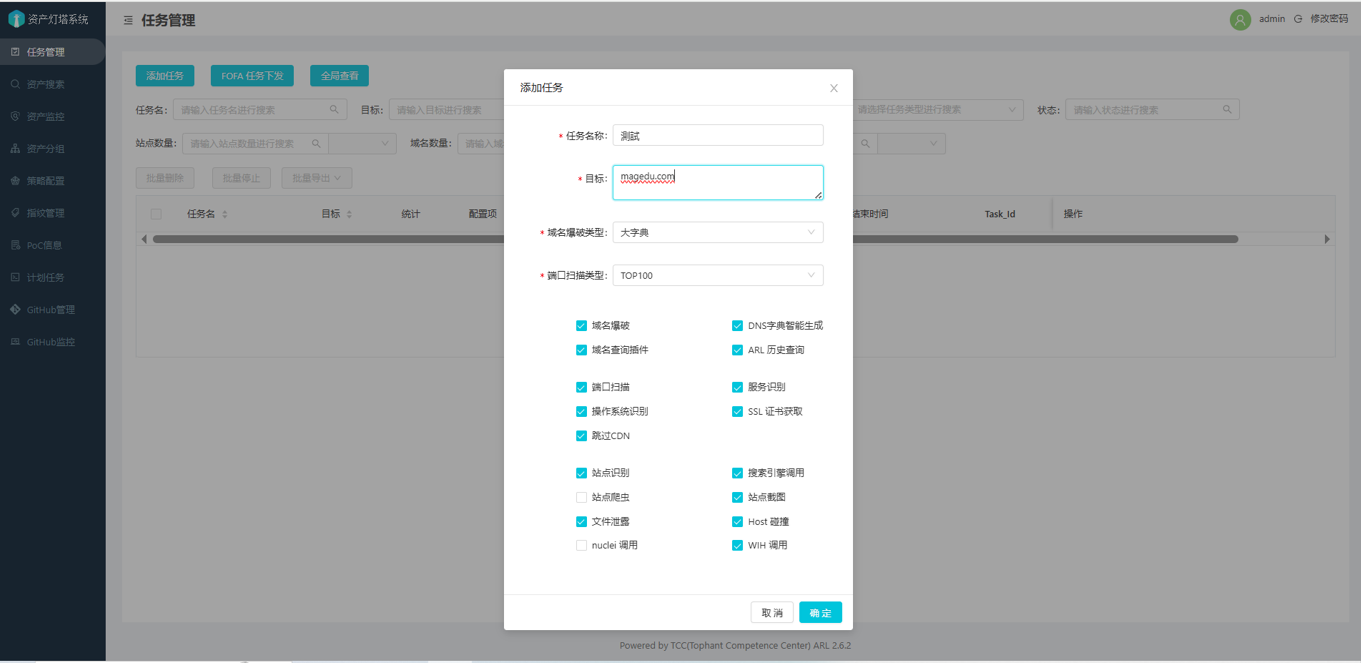
Task: Open 资产监控 menu item
Action: [x=52, y=116]
